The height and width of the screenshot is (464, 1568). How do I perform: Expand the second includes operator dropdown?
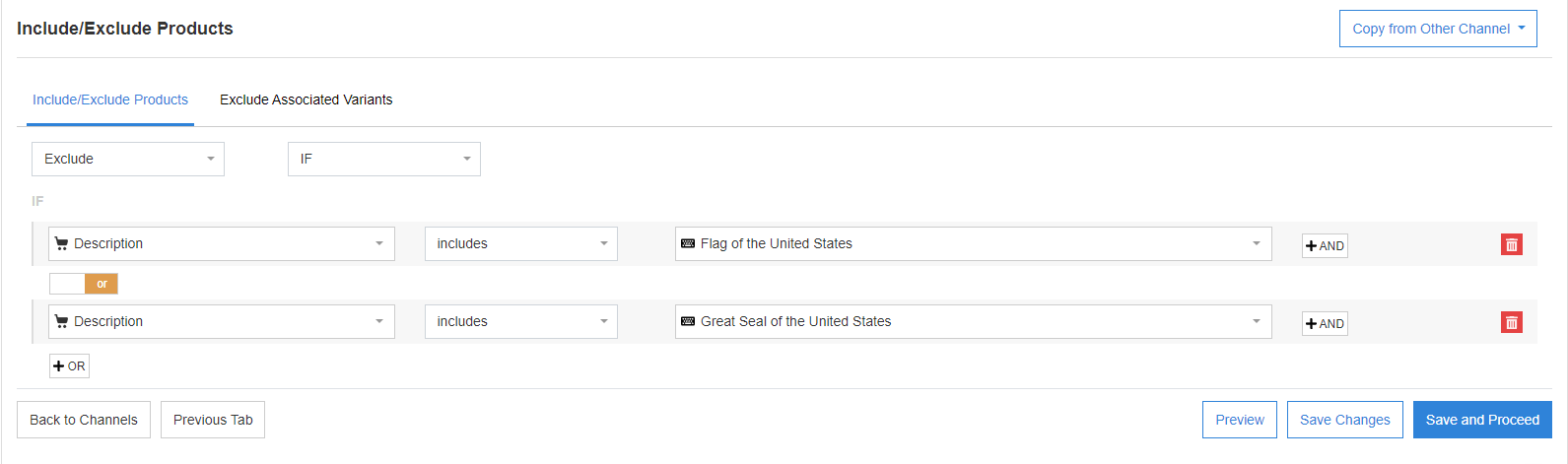pos(520,321)
